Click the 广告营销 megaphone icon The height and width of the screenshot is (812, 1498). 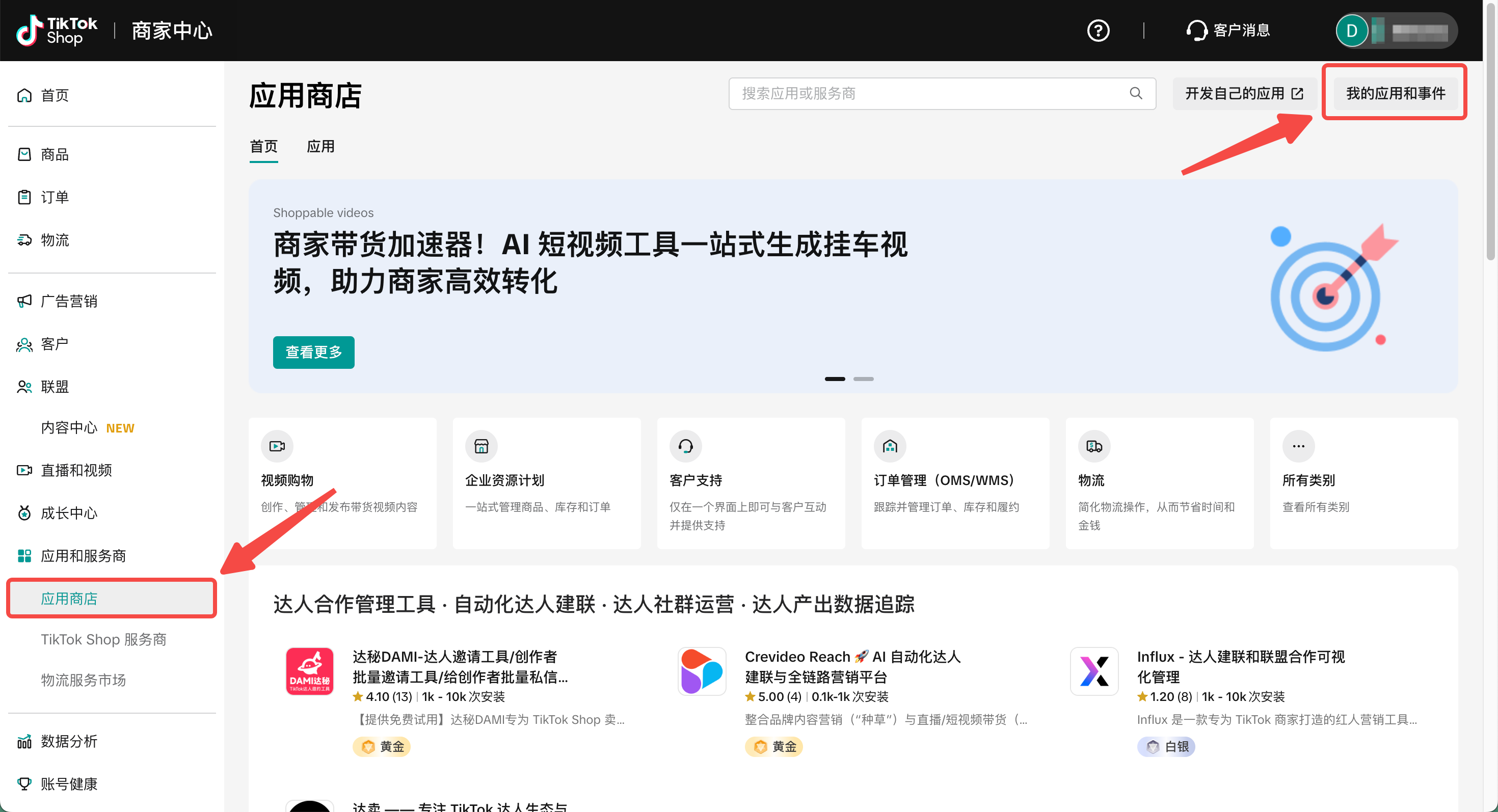24,301
